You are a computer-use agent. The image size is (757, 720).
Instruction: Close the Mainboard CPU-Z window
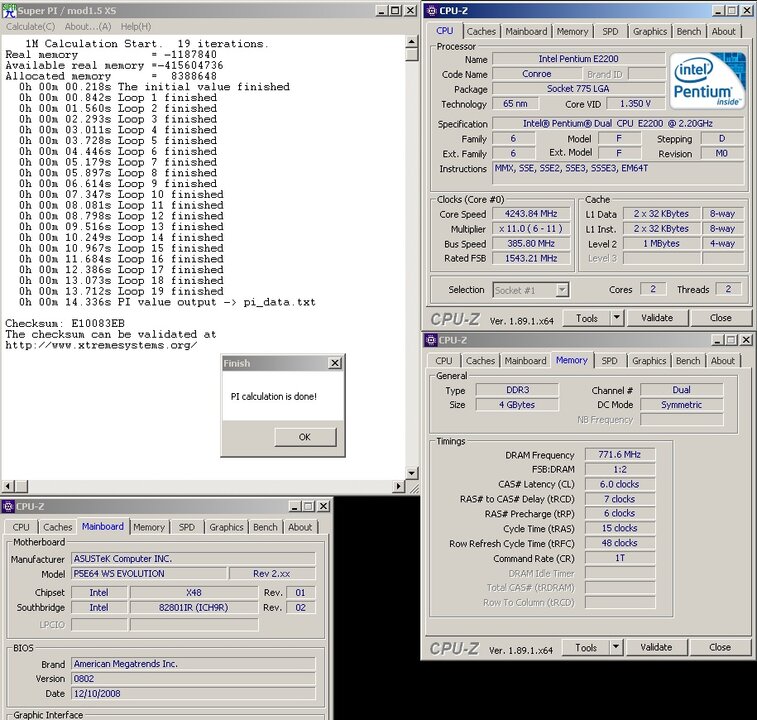coord(323,506)
